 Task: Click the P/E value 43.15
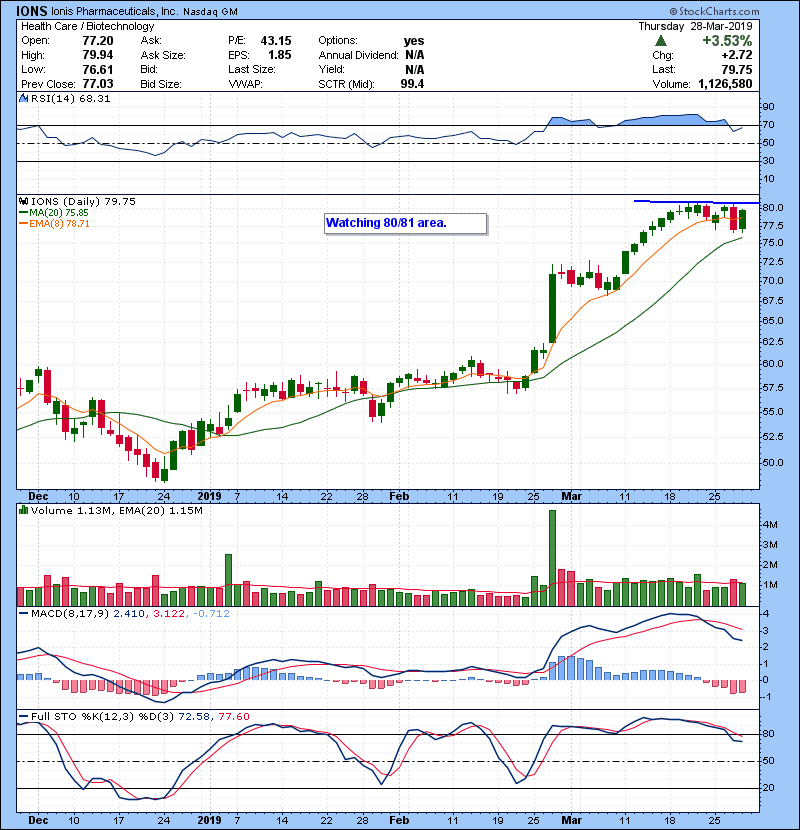[276, 41]
